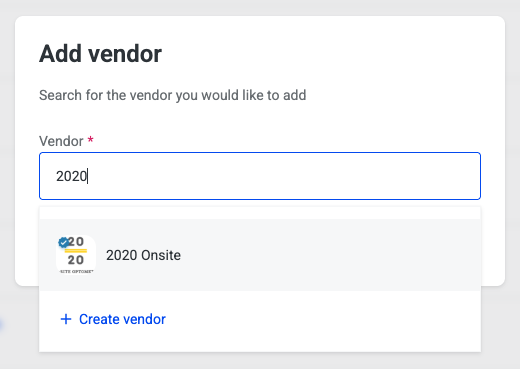
Task: Focus the Vendor search input field
Action: point(260,176)
